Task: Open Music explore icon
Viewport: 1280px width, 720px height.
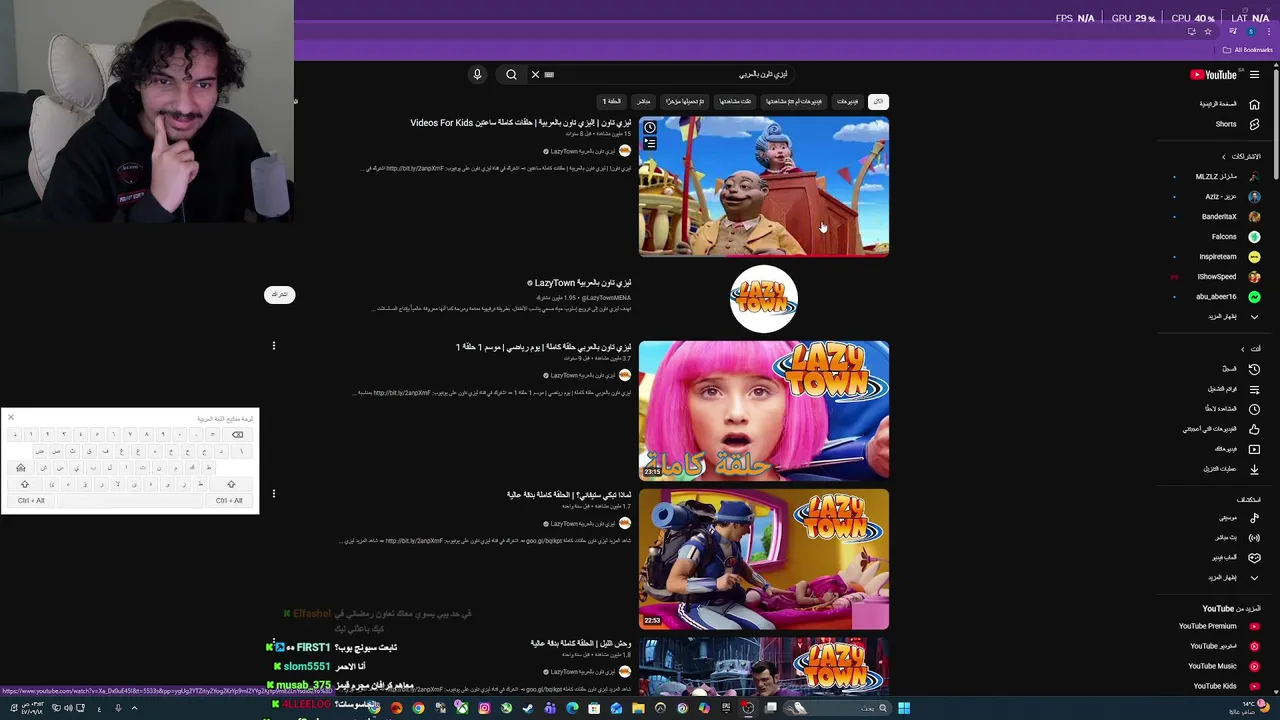Action: 1254,518
